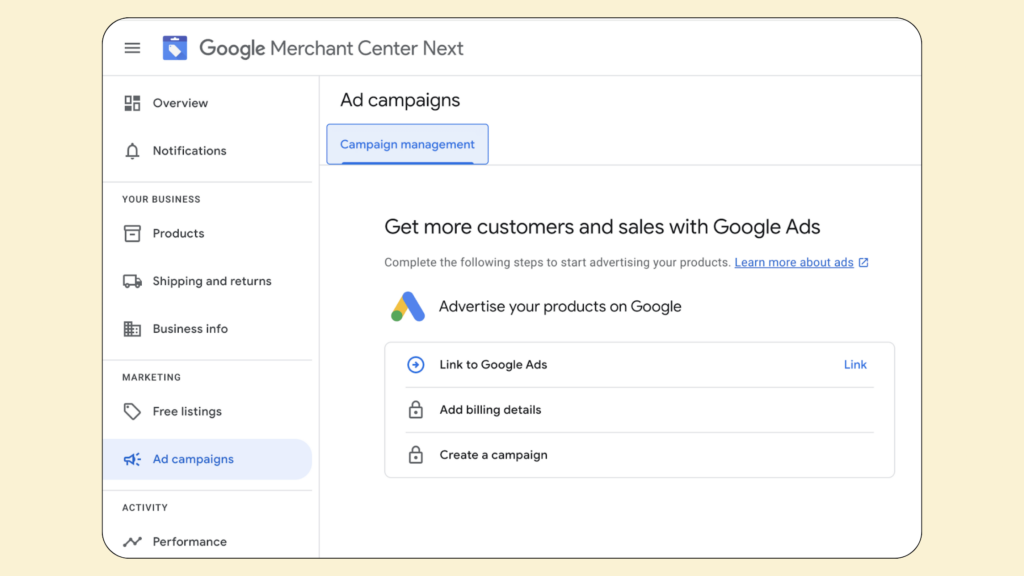The width and height of the screenshot is (1024, 576).
Task: Open the hamburger main menu
Action: click(132, 48)
